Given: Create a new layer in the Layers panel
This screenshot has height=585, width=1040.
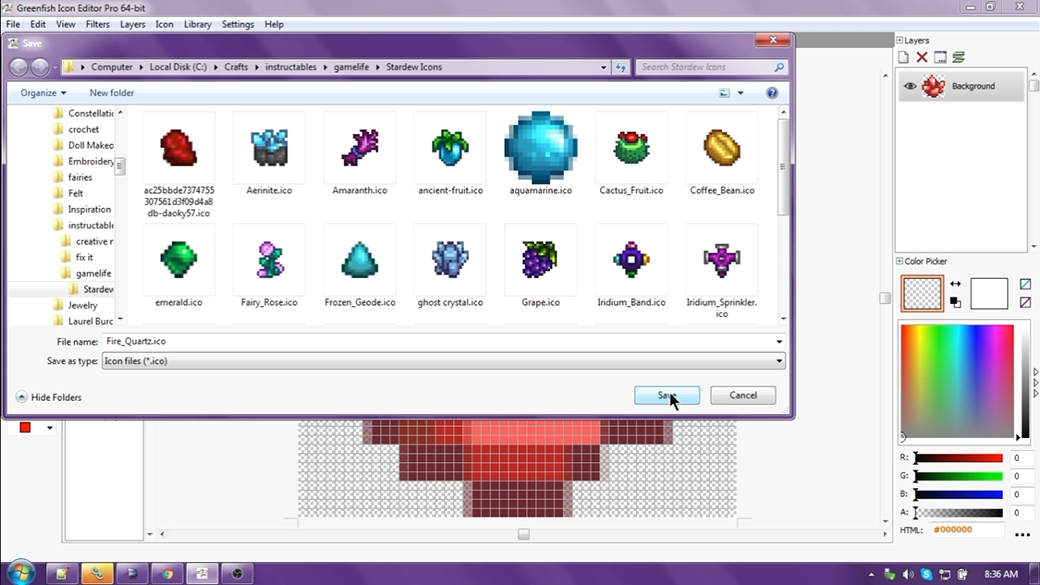Looking at the screenshot, I should pyautogui.click(x=903, y=57).
